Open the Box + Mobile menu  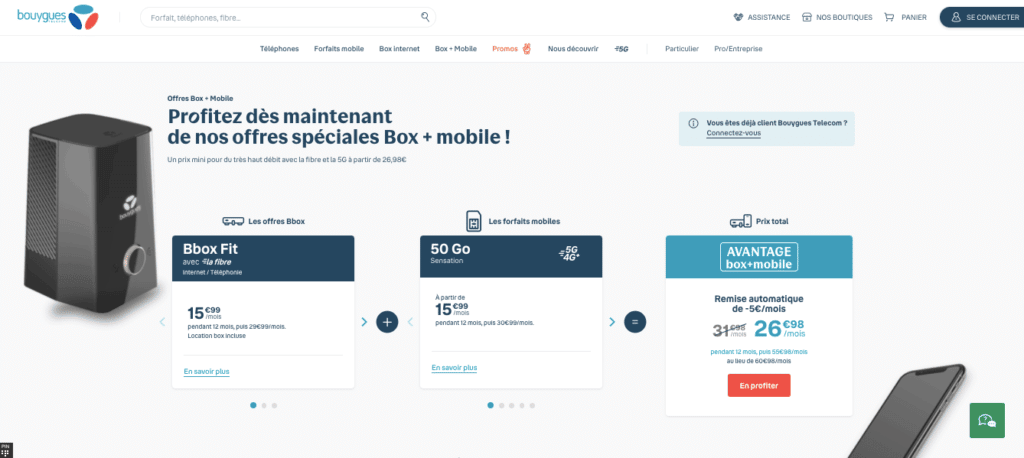(456, 49)
